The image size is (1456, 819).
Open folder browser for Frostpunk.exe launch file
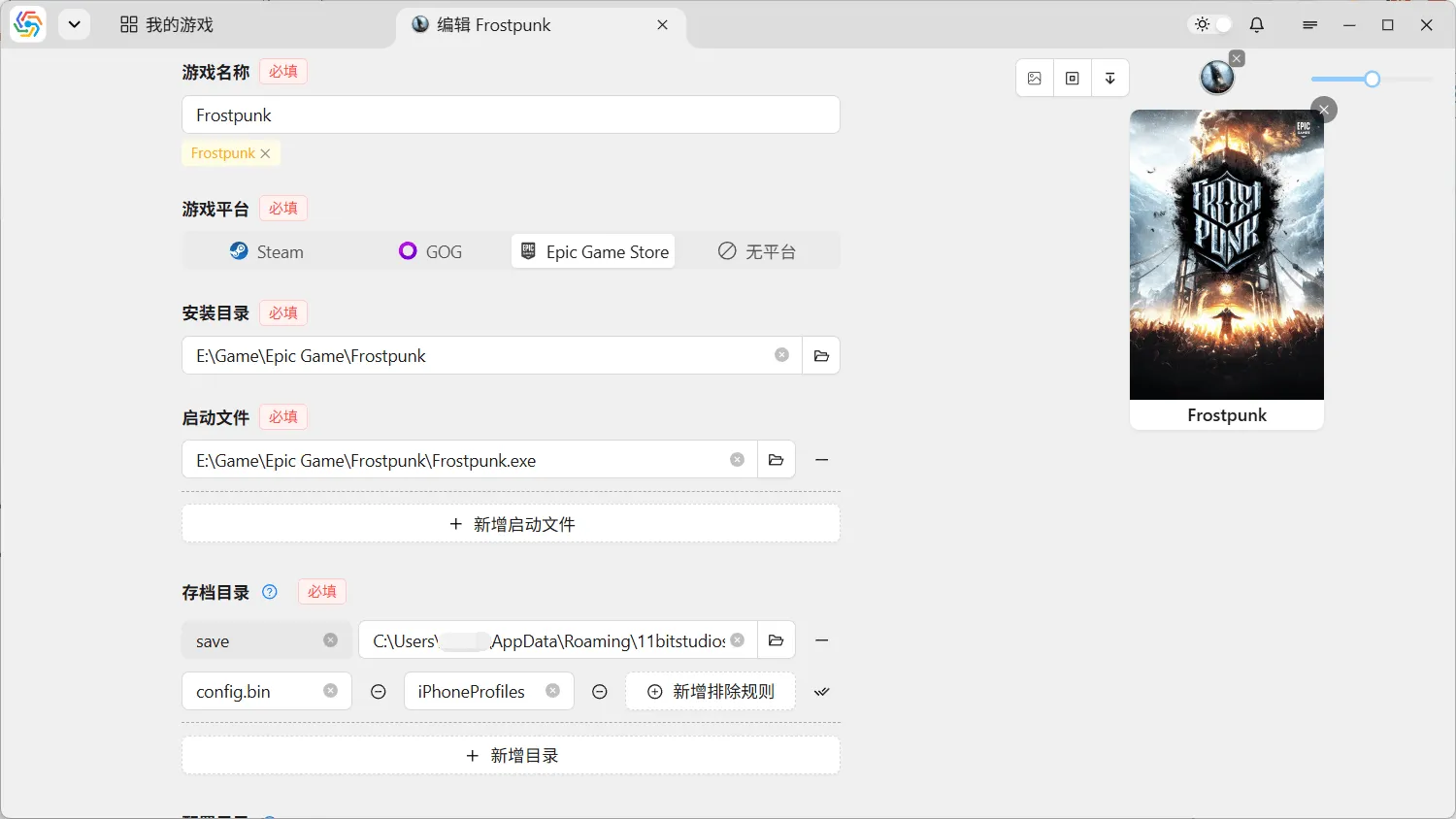[776, 460]
